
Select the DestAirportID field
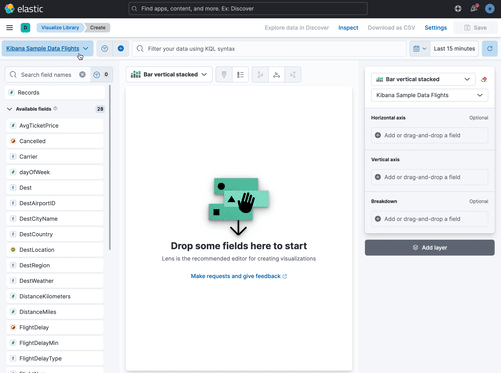pos(55,203)
